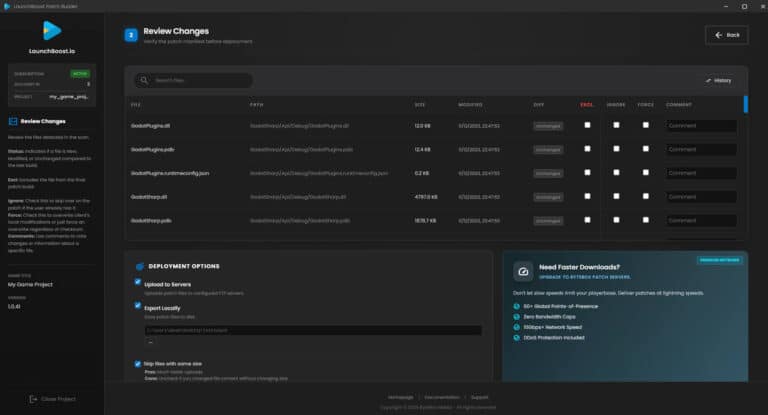Open the Support footer link
768x415 pixels.
pos(480,397)
